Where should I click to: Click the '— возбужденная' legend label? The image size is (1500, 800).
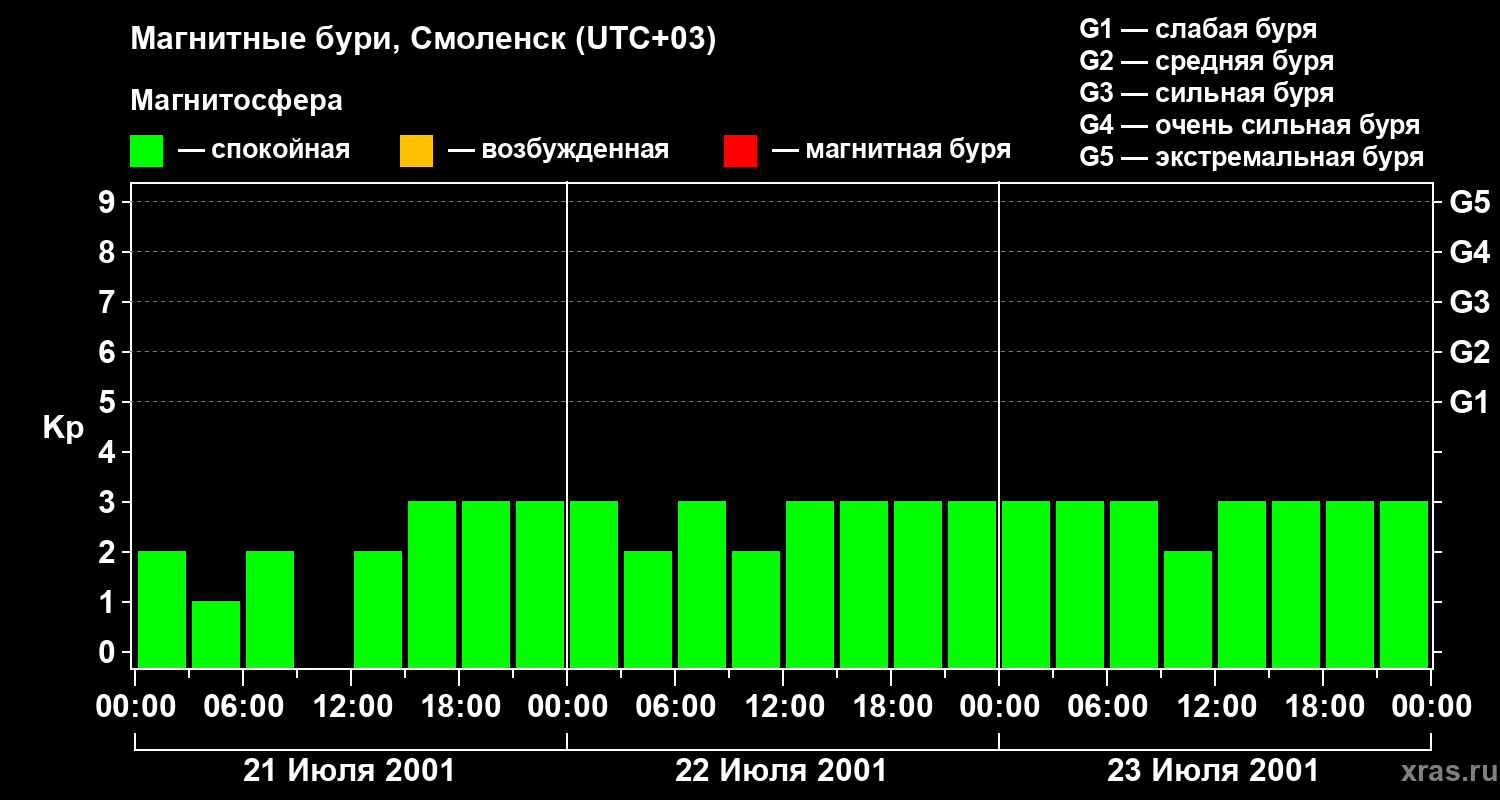[x=558, y=151]
